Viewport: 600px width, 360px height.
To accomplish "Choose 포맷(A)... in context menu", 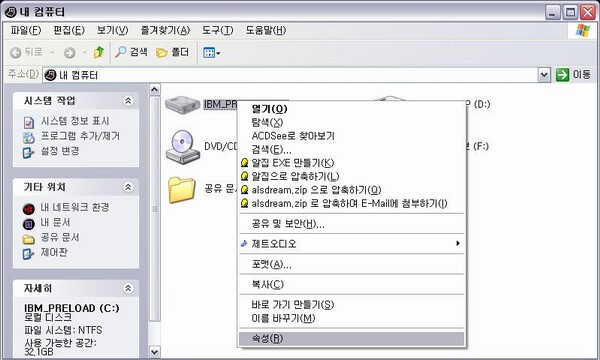I will [351, 264].
